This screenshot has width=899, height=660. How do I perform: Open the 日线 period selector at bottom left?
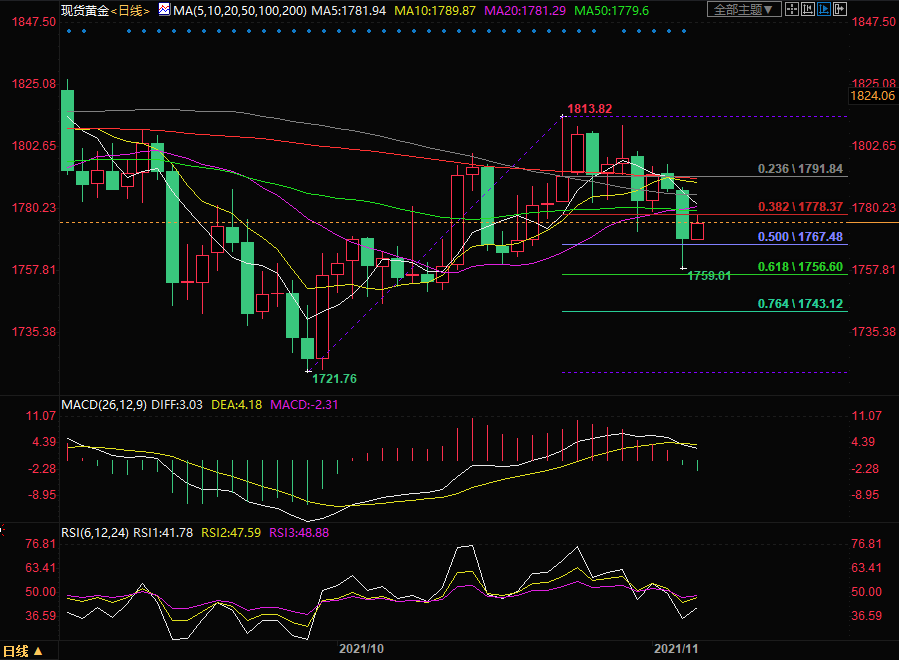click(x=22, y=651)
